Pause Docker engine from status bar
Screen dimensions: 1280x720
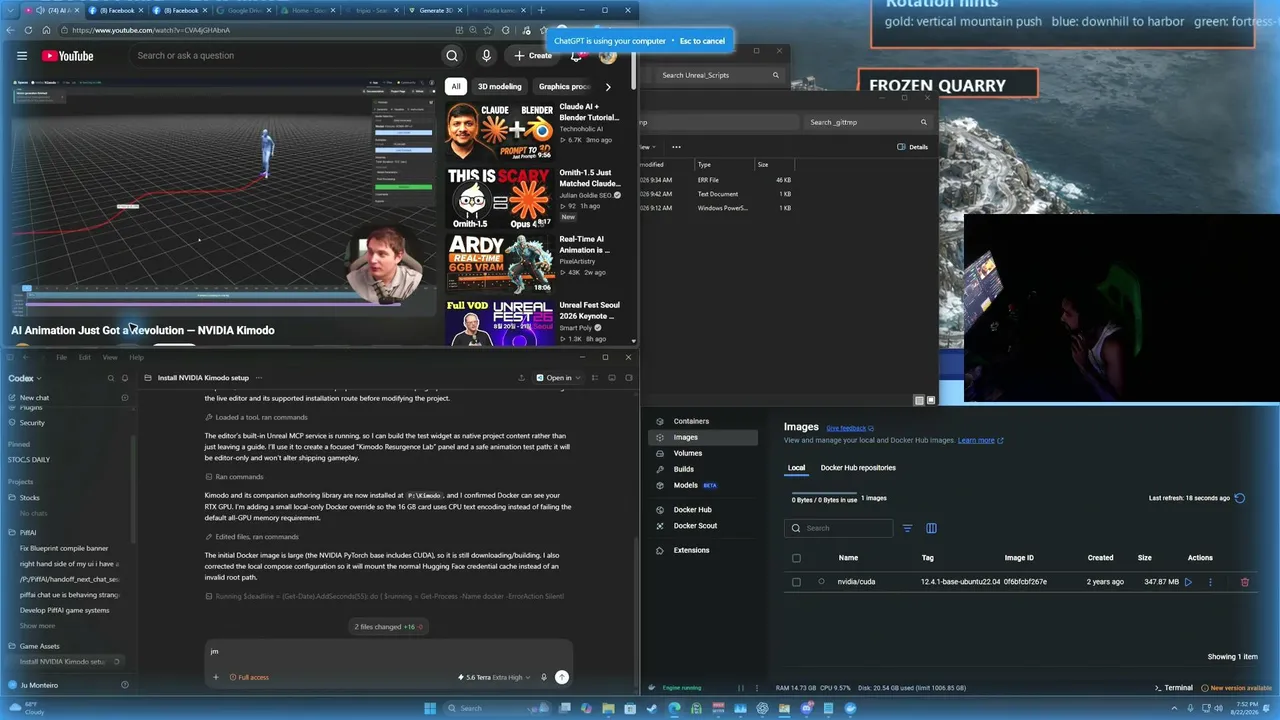[741, 688]
